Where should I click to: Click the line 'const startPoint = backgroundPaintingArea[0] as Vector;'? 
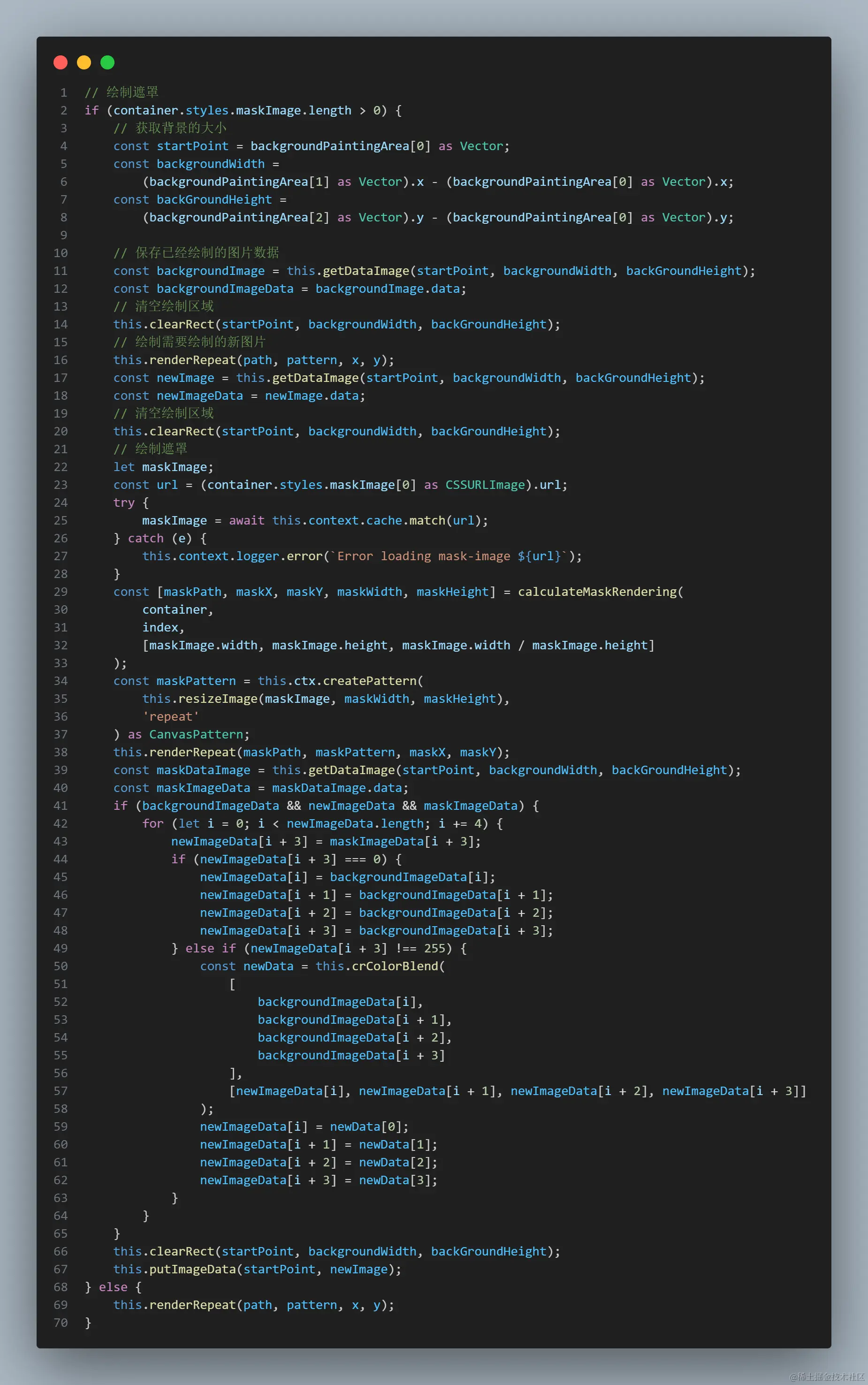click(x=311, y=146)
